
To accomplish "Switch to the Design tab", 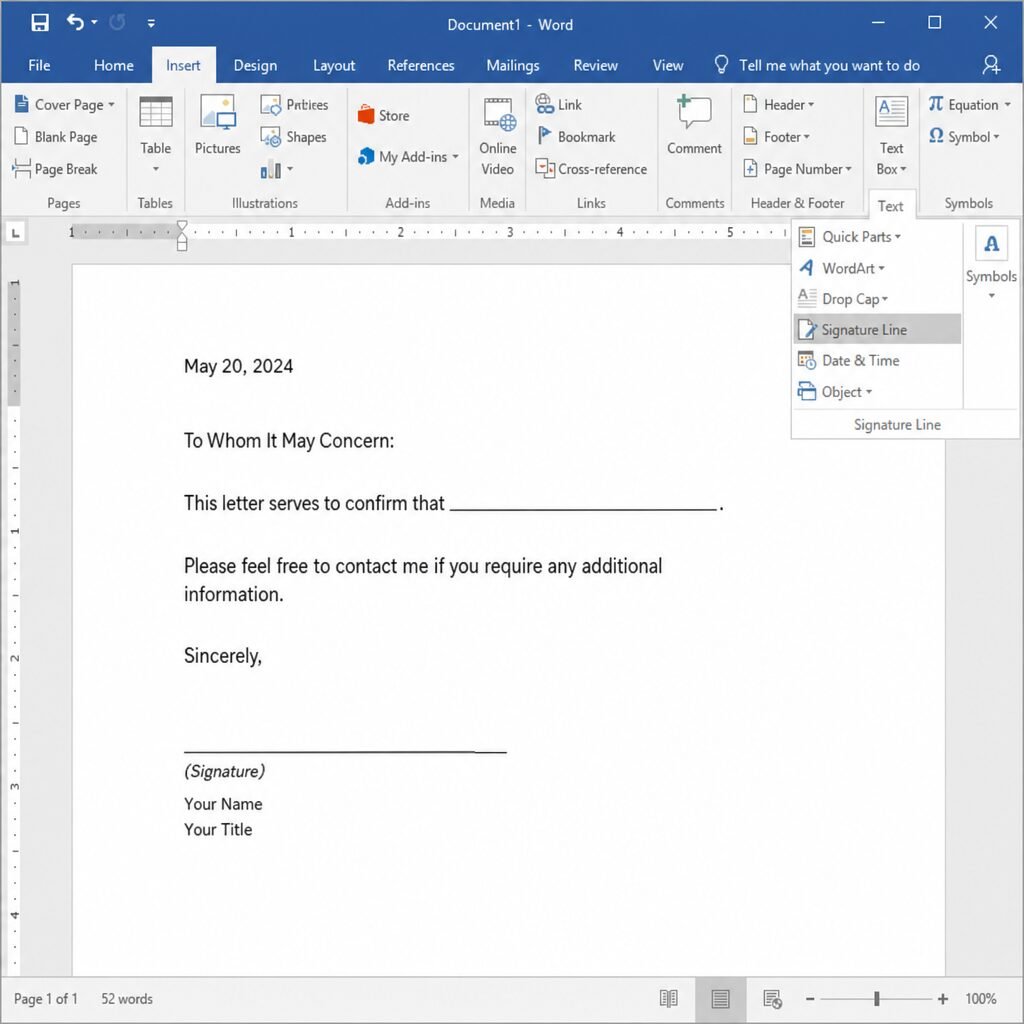I will pyautogui.click(x=255, y=65).
